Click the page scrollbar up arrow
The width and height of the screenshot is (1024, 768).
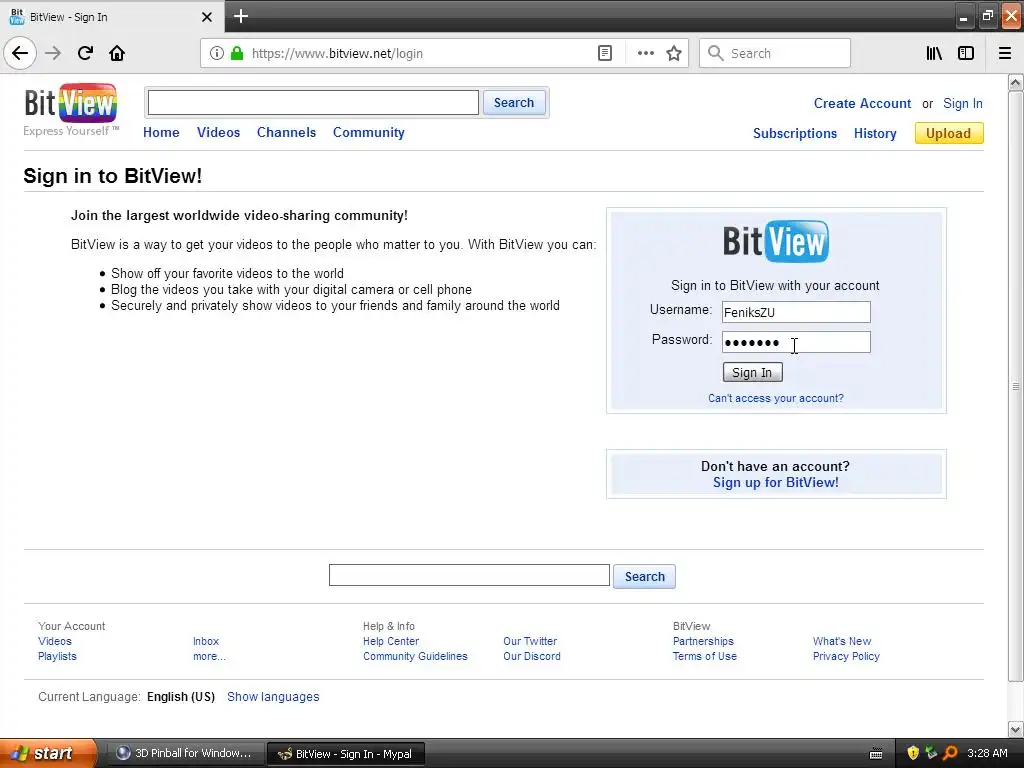pyautogui.click(x=1016, y=82)
